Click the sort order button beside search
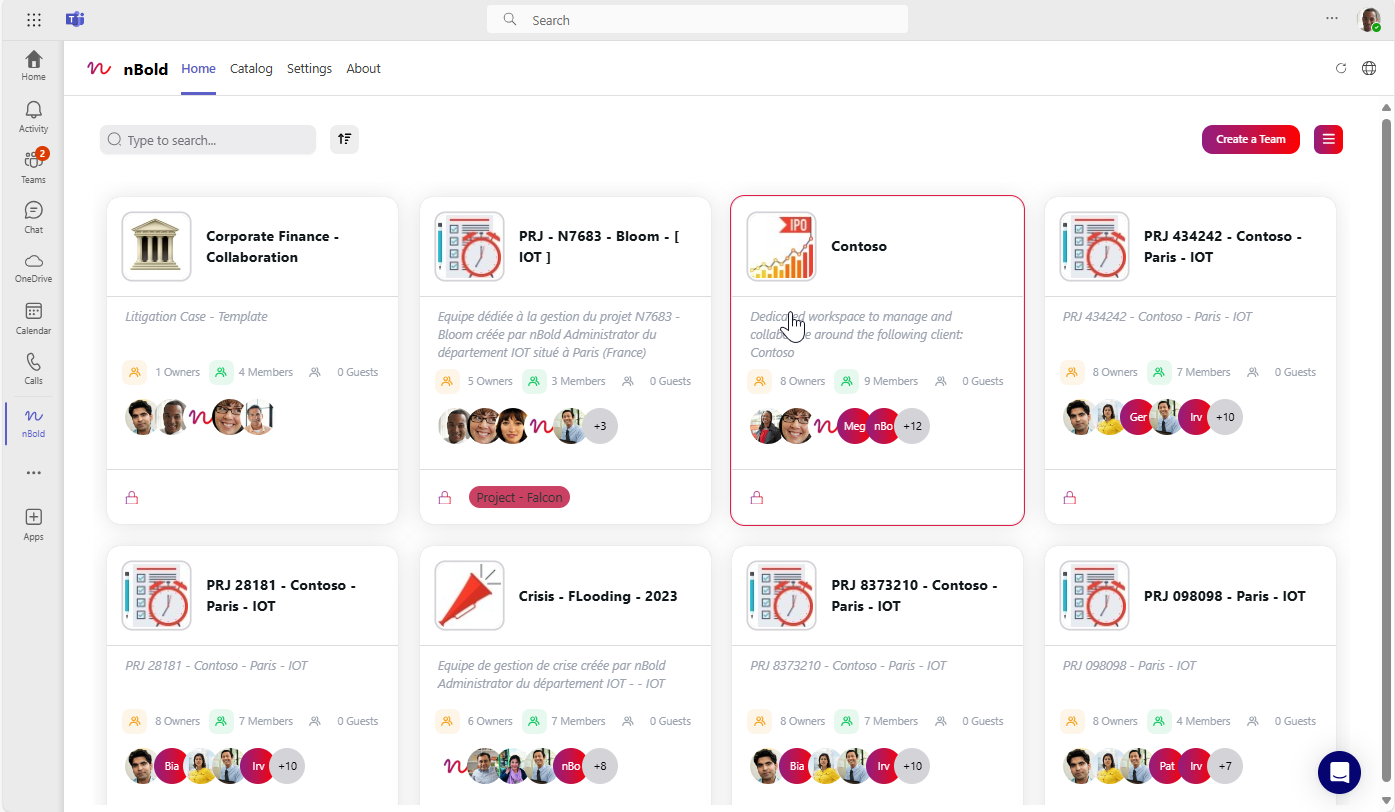The image size is (1395, 812). [344, 139]
